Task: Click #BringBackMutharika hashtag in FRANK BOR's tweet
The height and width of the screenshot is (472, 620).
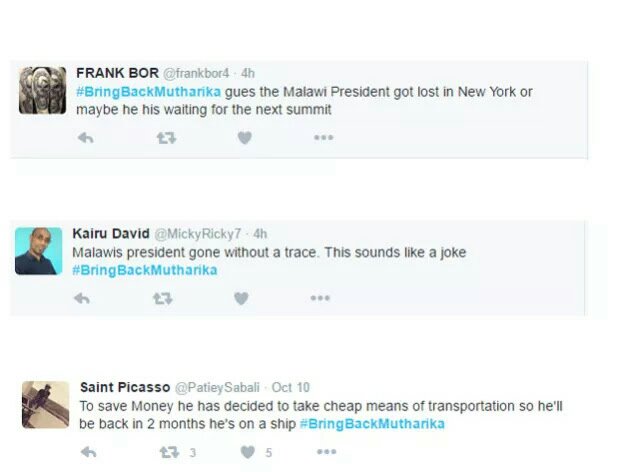Action: point(147,92)
